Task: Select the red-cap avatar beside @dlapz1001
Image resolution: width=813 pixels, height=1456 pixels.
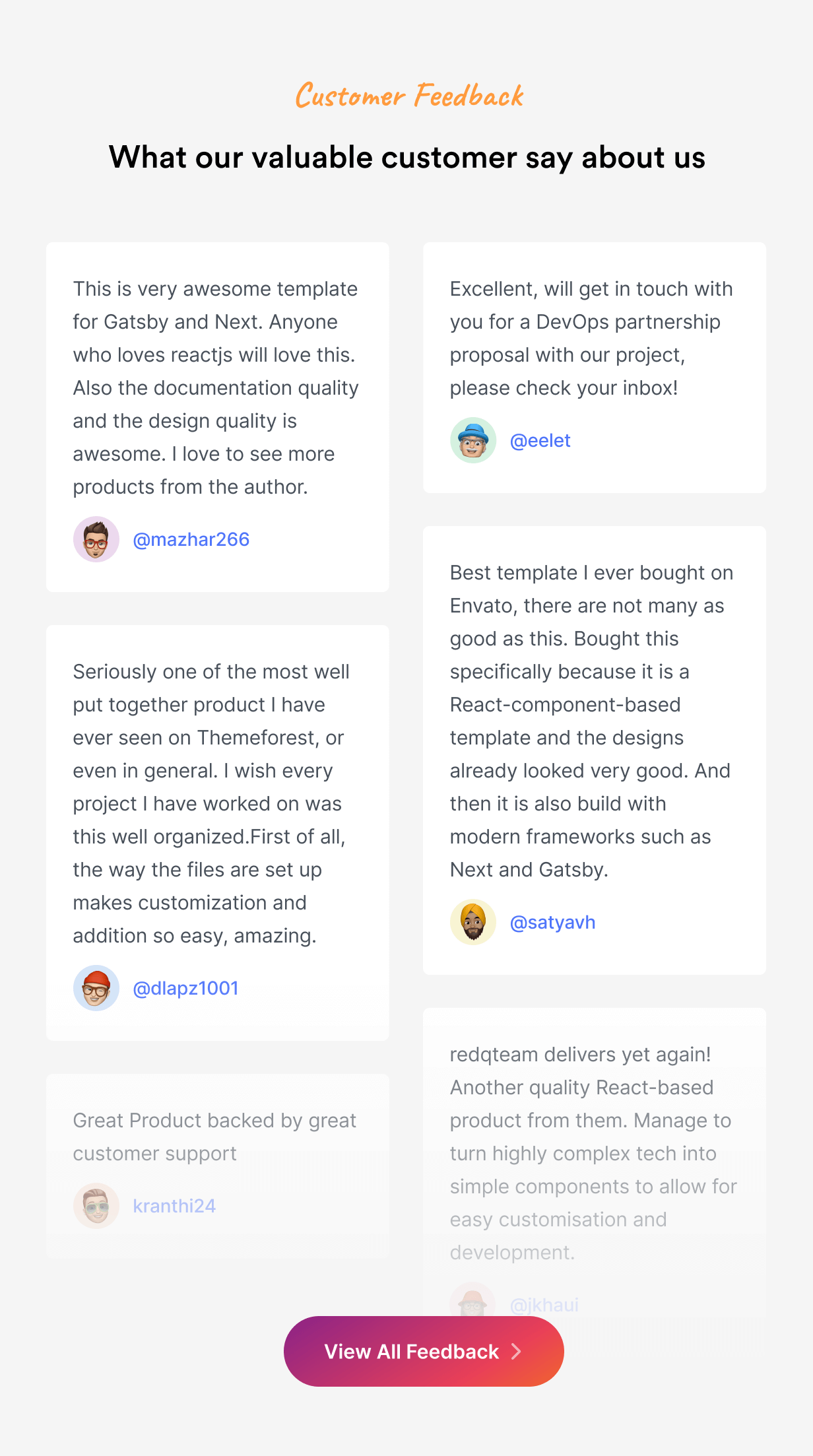Action: point(96,988)
